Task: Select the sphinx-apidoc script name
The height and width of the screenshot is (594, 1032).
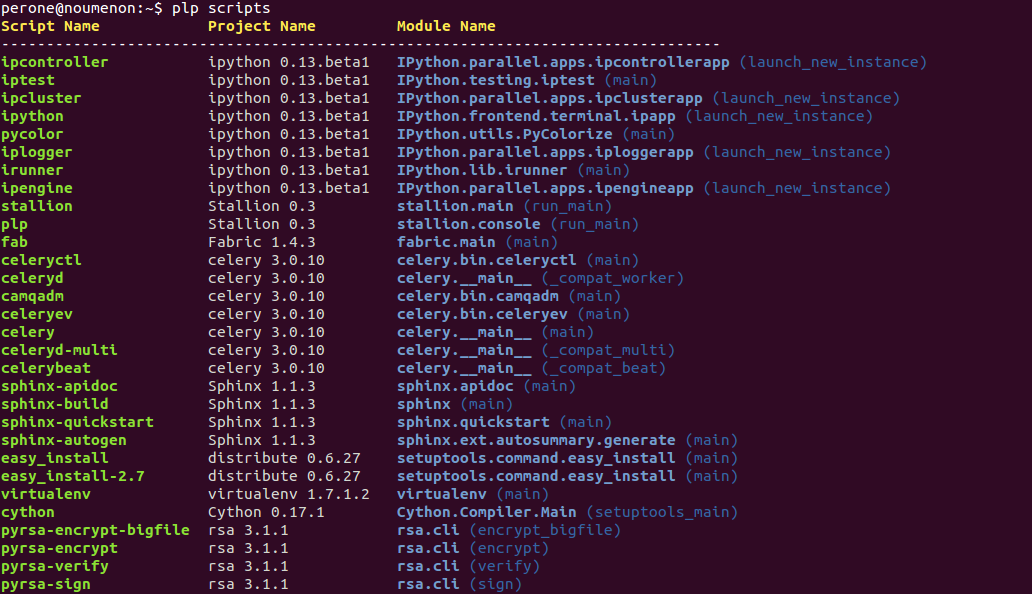Action: click(x=59, y=386)
